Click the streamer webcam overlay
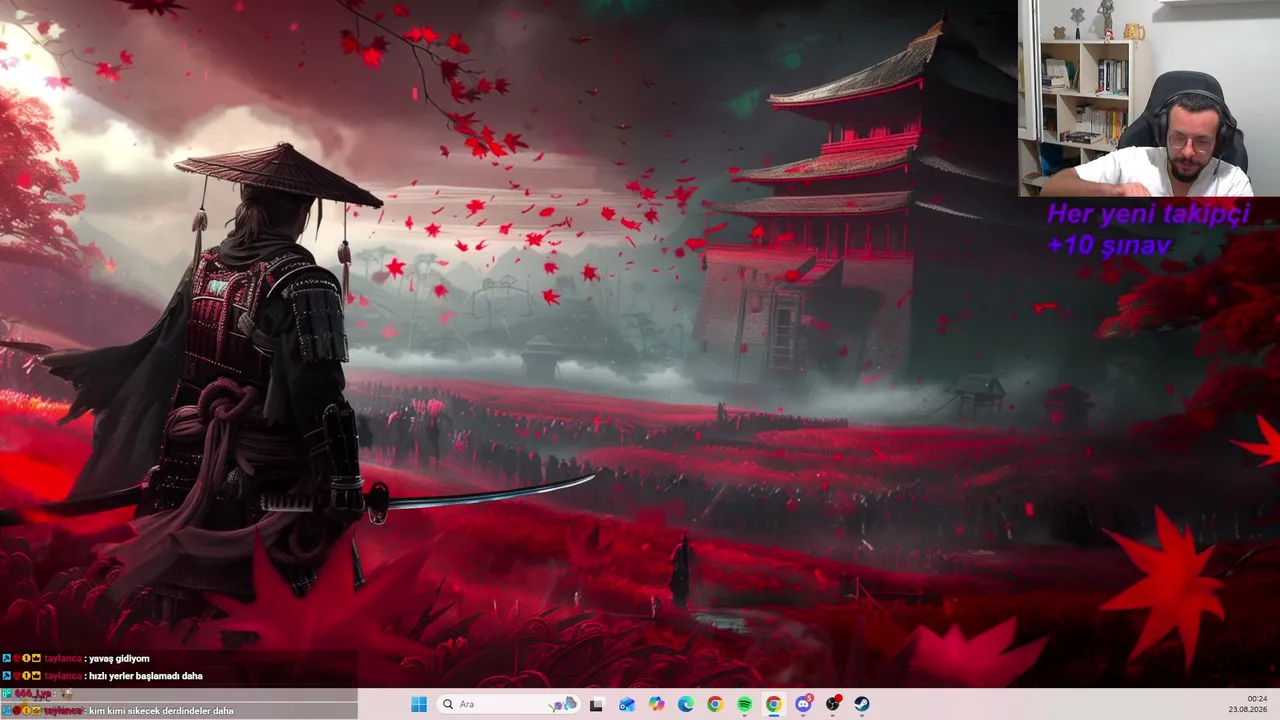 pyautogui.click(x=1149, y=98)
